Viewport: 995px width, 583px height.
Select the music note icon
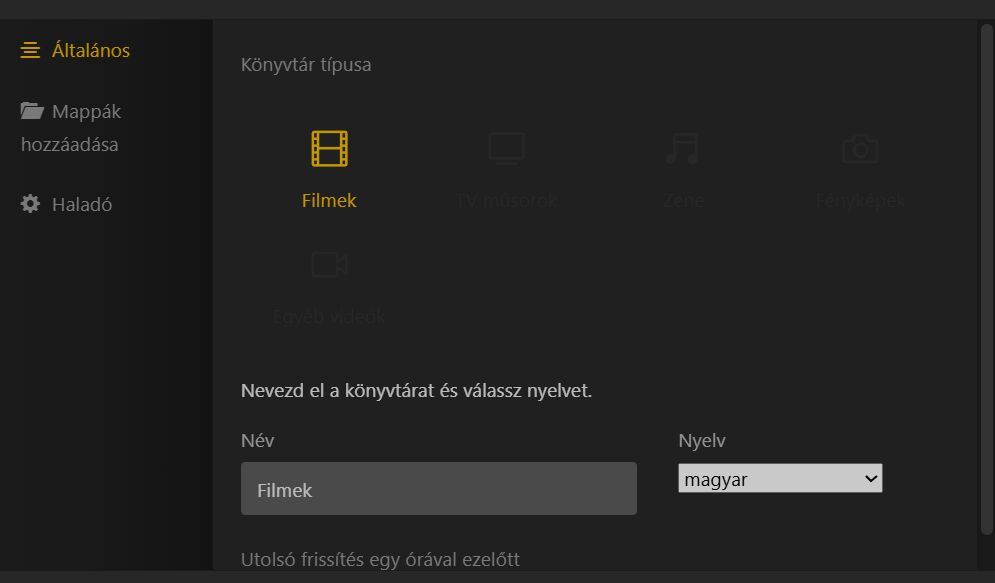click(683, 148)
